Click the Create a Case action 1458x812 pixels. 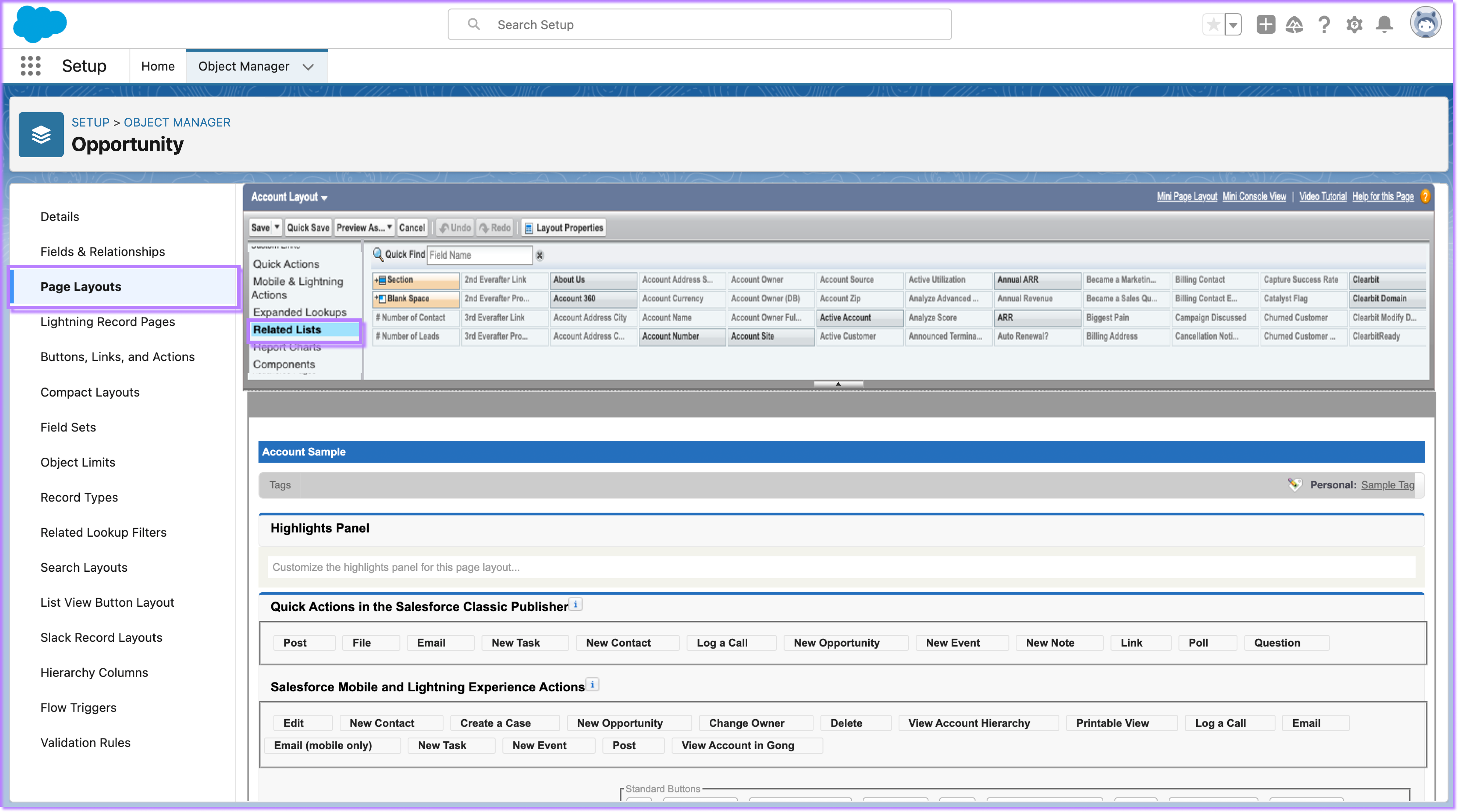pos(504,723)
